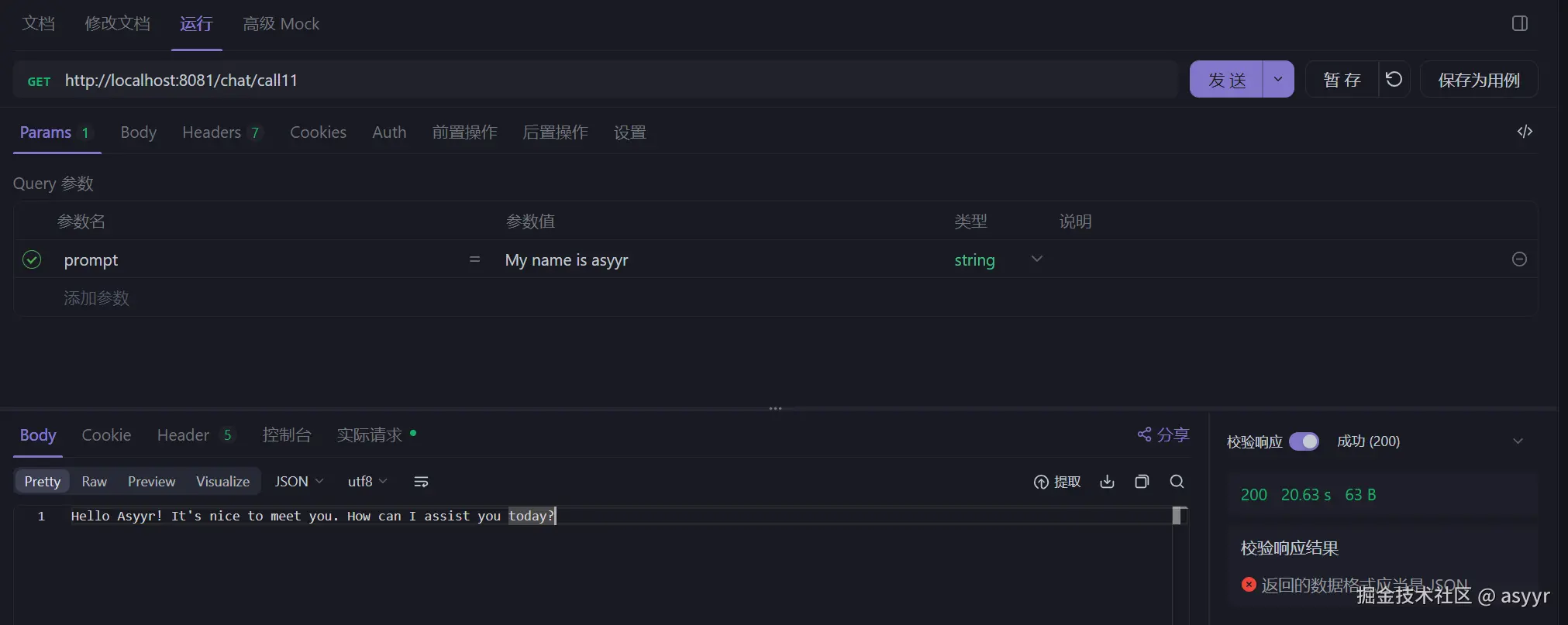Click the reset request icon

tap(1394, 80)
